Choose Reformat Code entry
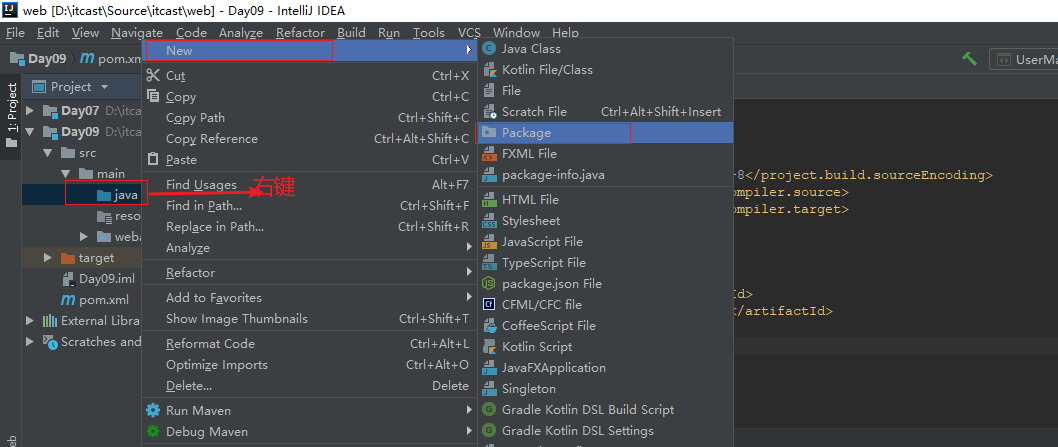1058x447 pixels. [308, 344]
